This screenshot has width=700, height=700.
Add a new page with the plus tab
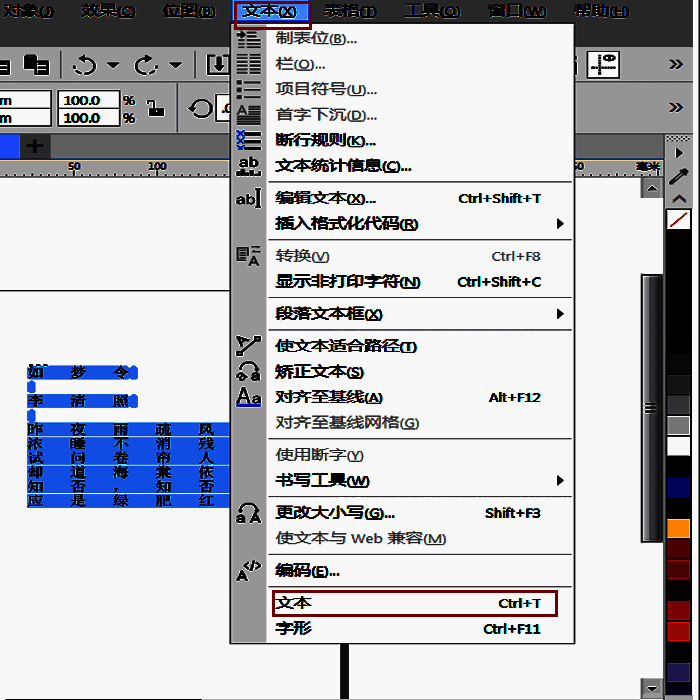click(35, 146)
